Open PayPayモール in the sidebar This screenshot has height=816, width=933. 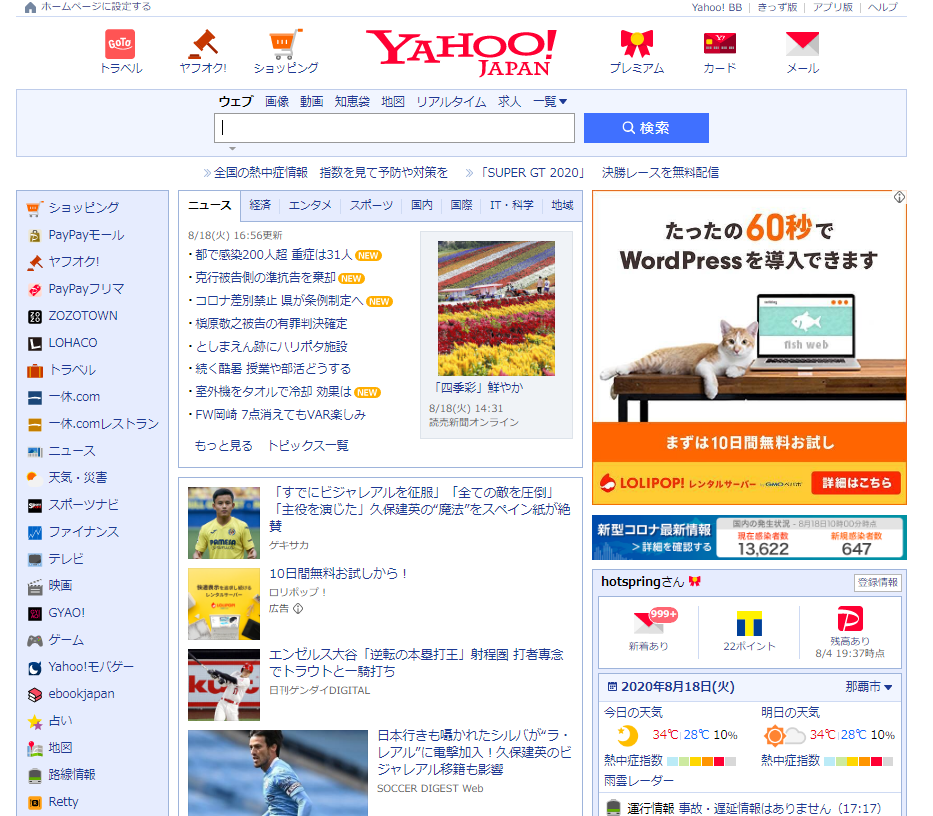tap(86, 235)
